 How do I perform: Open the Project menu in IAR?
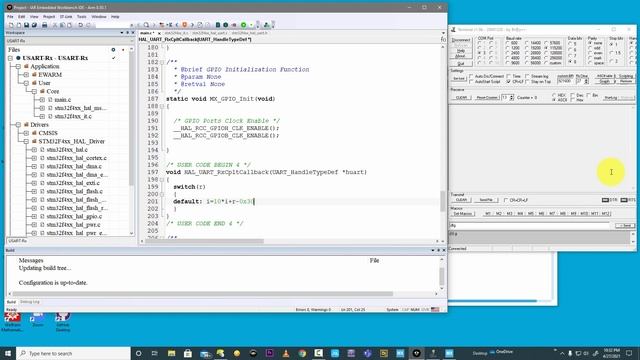pyautogui.click(x=49, y=17)
